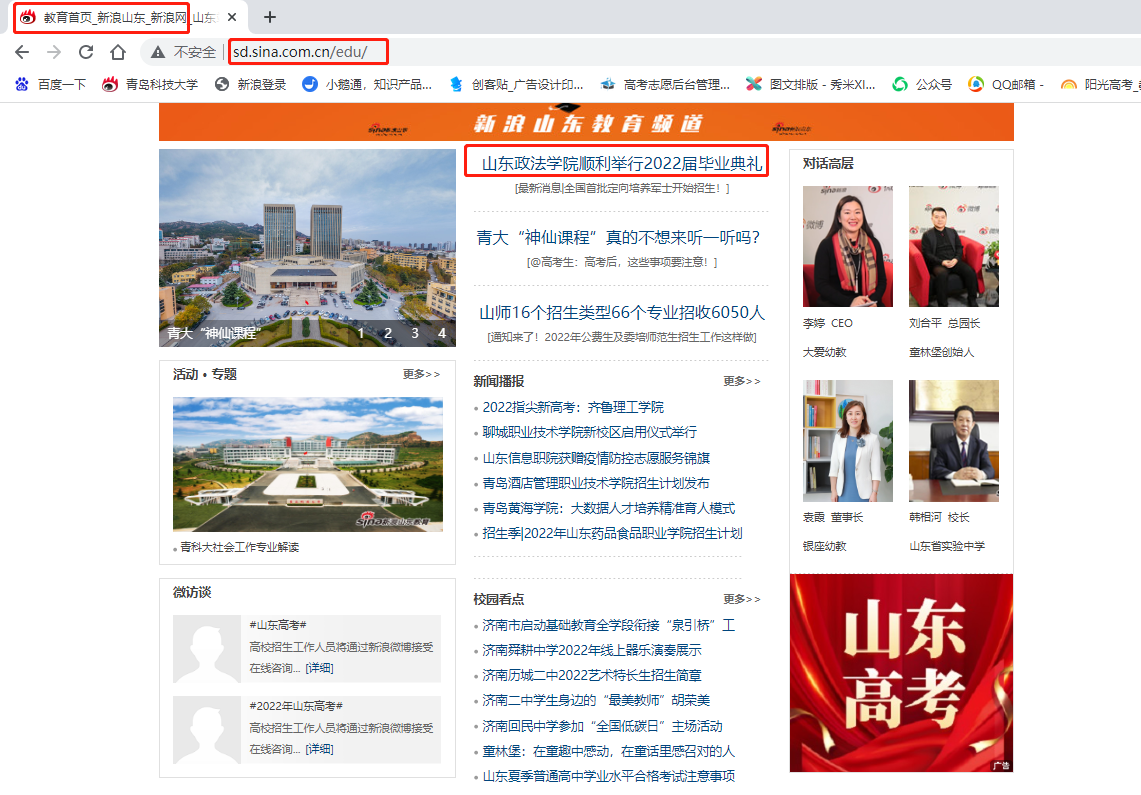This screenshot has width=1141, height=795.
Task: Open the browser home page
Action: (x=118, y=52)
